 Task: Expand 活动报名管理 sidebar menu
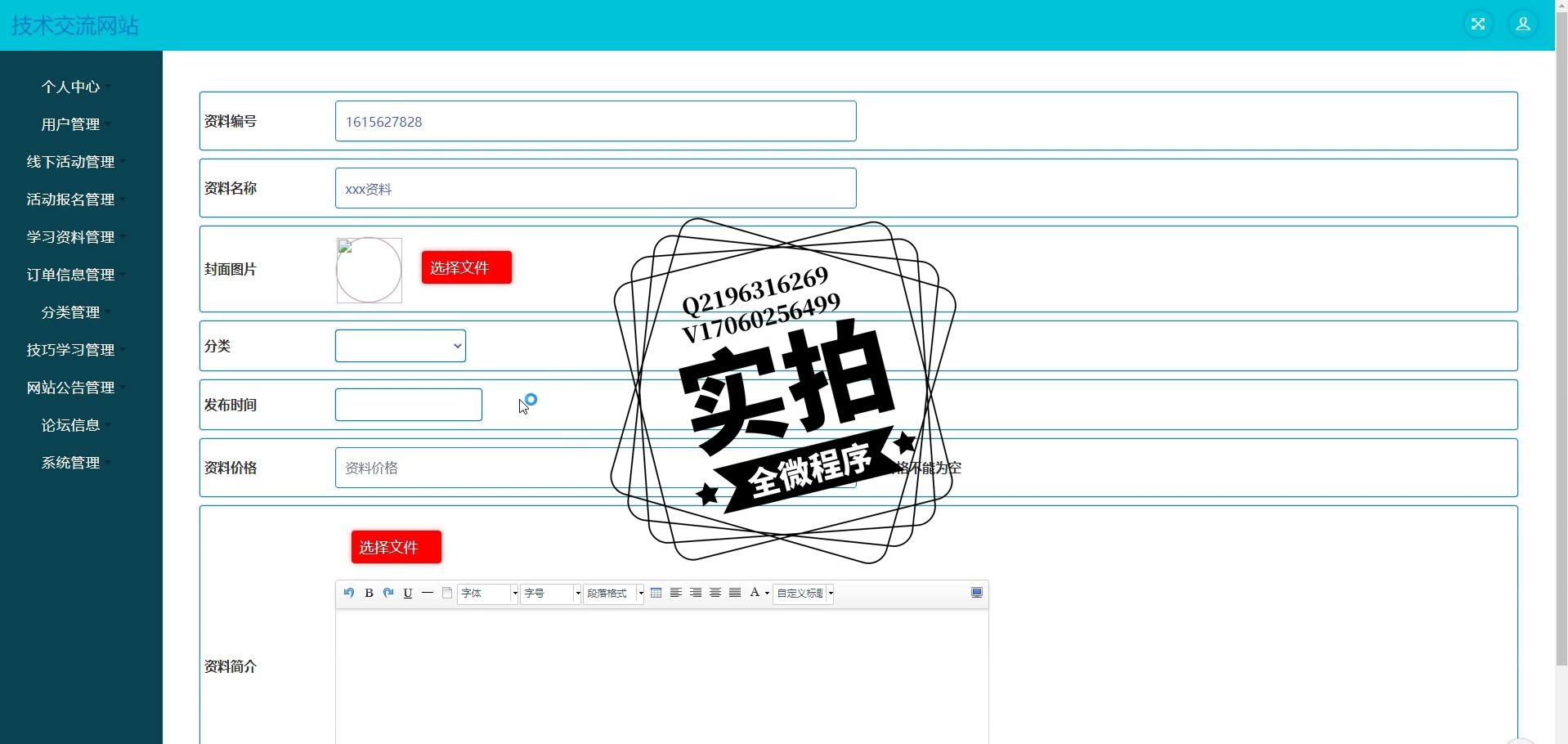(x=75, y=199)
